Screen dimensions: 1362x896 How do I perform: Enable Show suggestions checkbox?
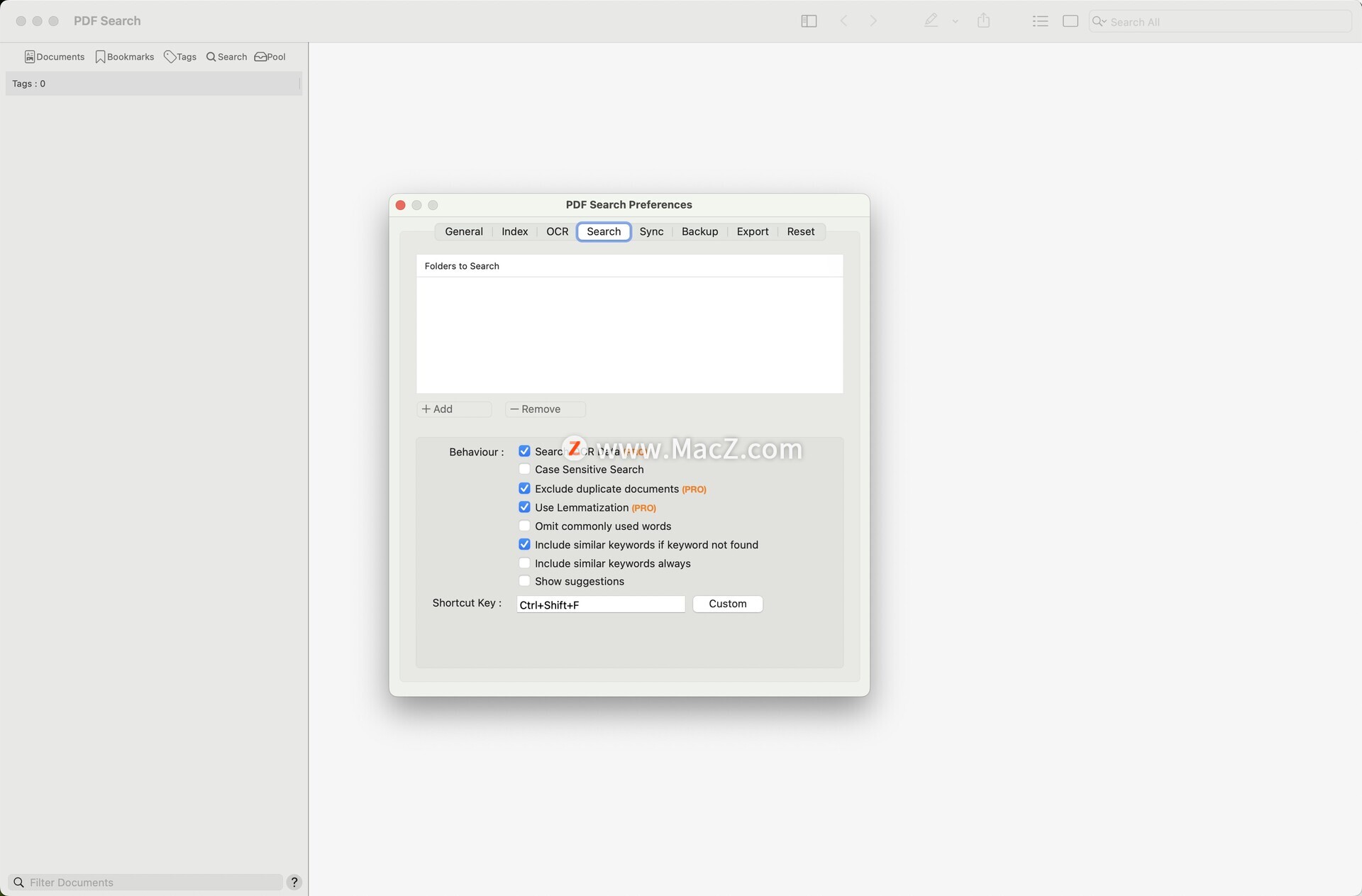[524, 581]
